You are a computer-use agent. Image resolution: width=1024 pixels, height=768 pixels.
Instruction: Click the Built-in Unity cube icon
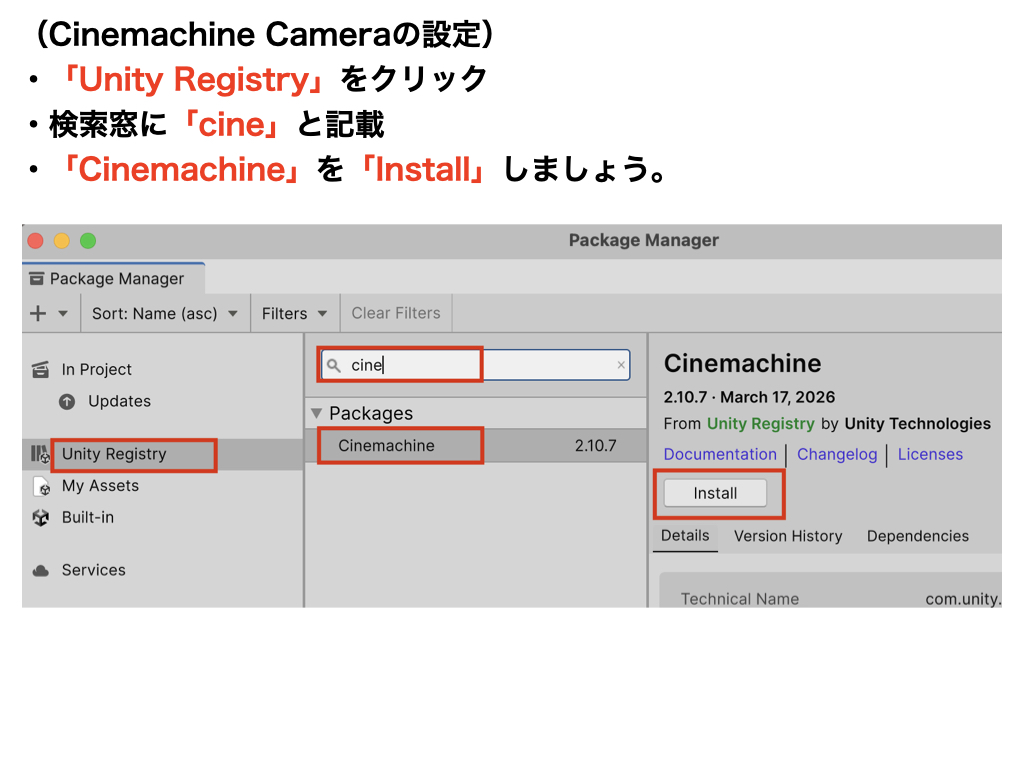coord(40,518)
